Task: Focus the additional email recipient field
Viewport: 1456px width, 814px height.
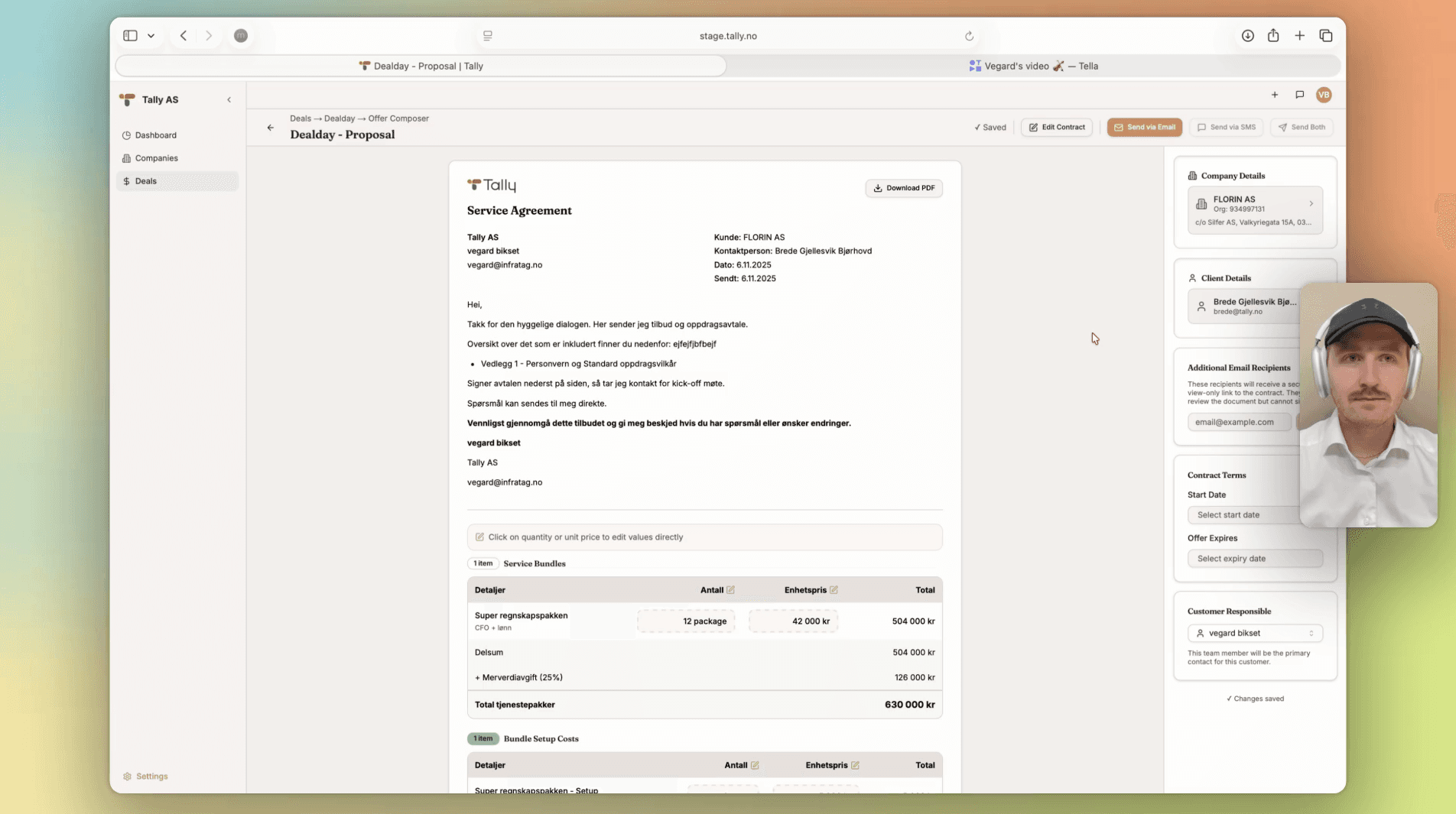Action: 1240,422
